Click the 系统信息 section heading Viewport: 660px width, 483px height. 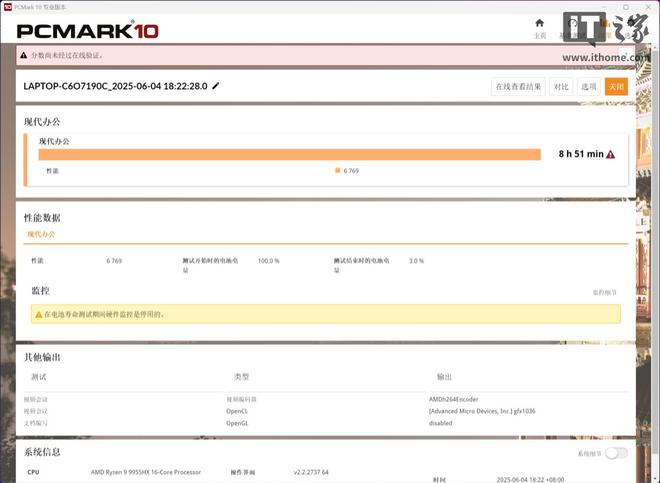pyautogui.click(x=42, y=452)
